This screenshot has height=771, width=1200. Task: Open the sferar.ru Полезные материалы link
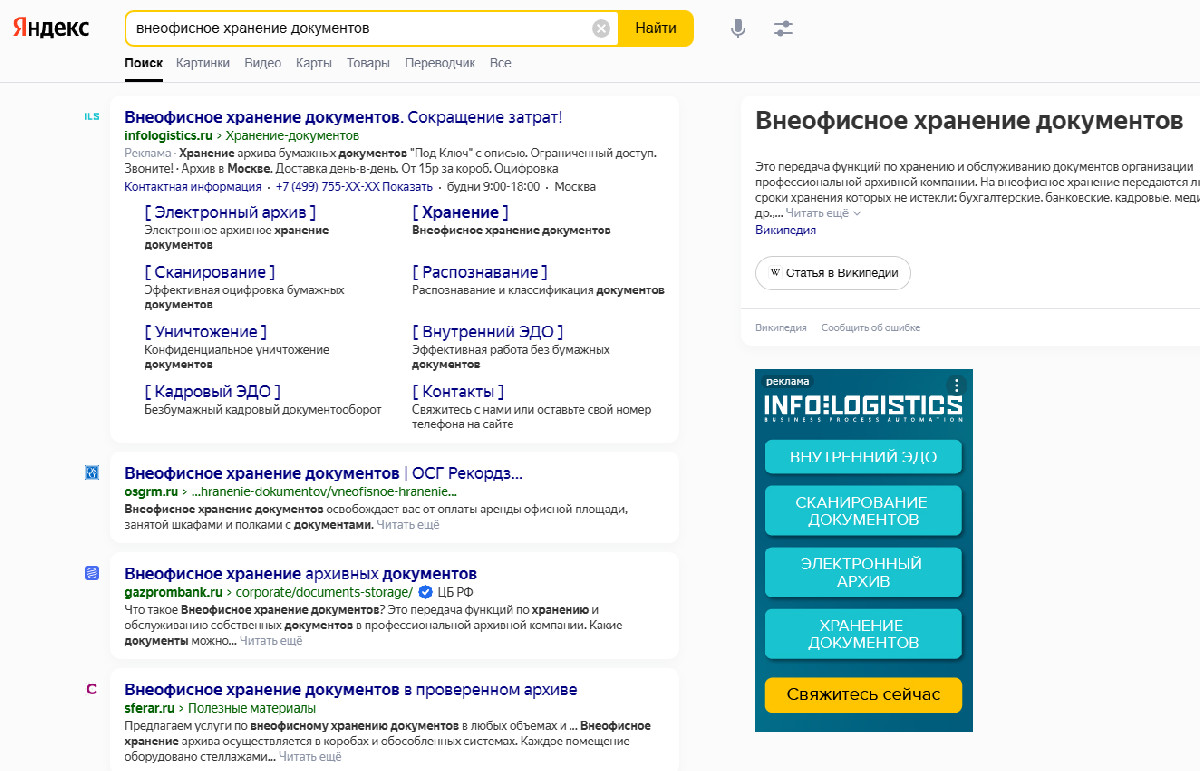(x=220, y=708)
